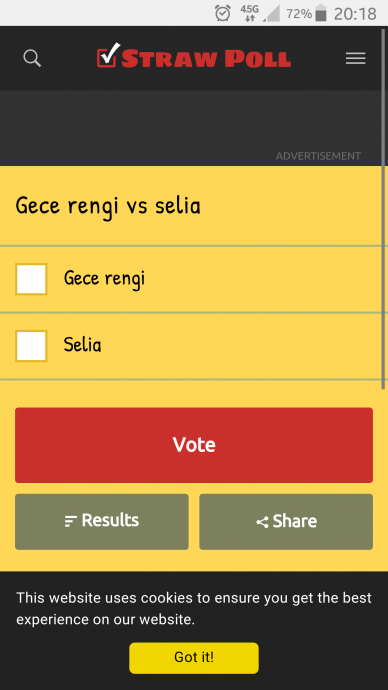
Task: Tap the poll title Gece rengi vs selia
Action: (x=108, y=206)
